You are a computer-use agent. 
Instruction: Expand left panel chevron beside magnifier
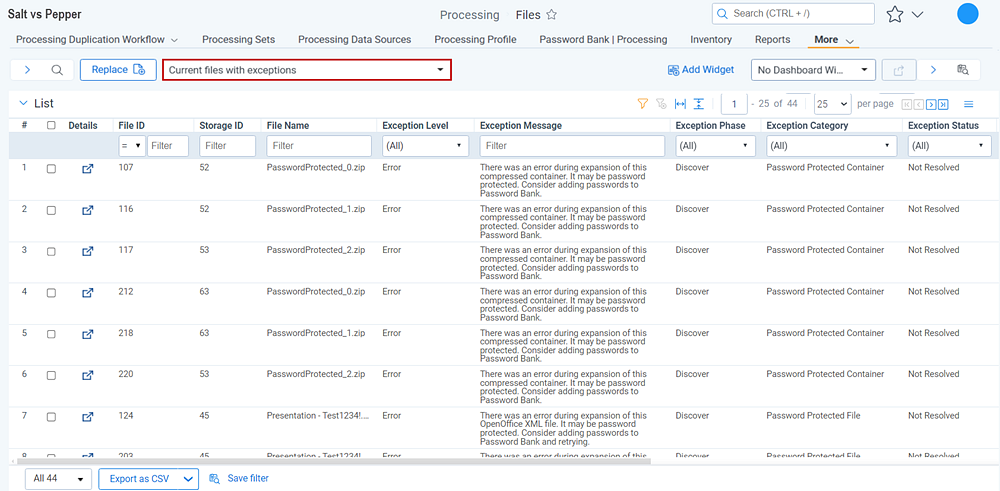pos(27,70)
